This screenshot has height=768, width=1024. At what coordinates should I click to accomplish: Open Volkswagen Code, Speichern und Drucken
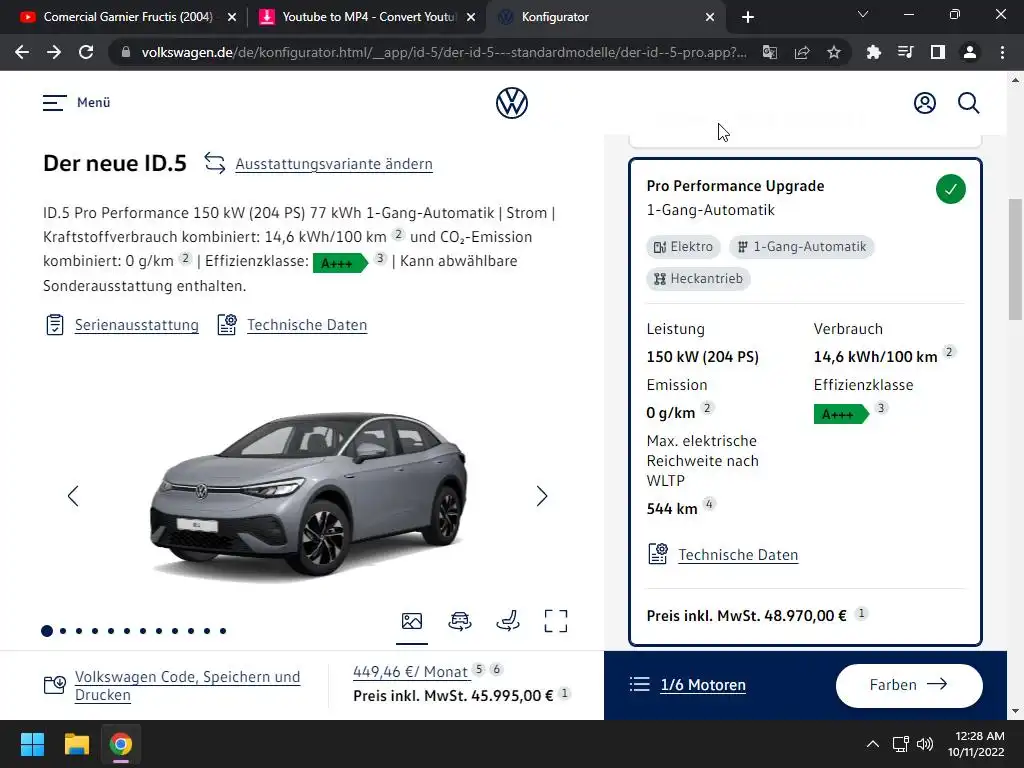point(187,685)
